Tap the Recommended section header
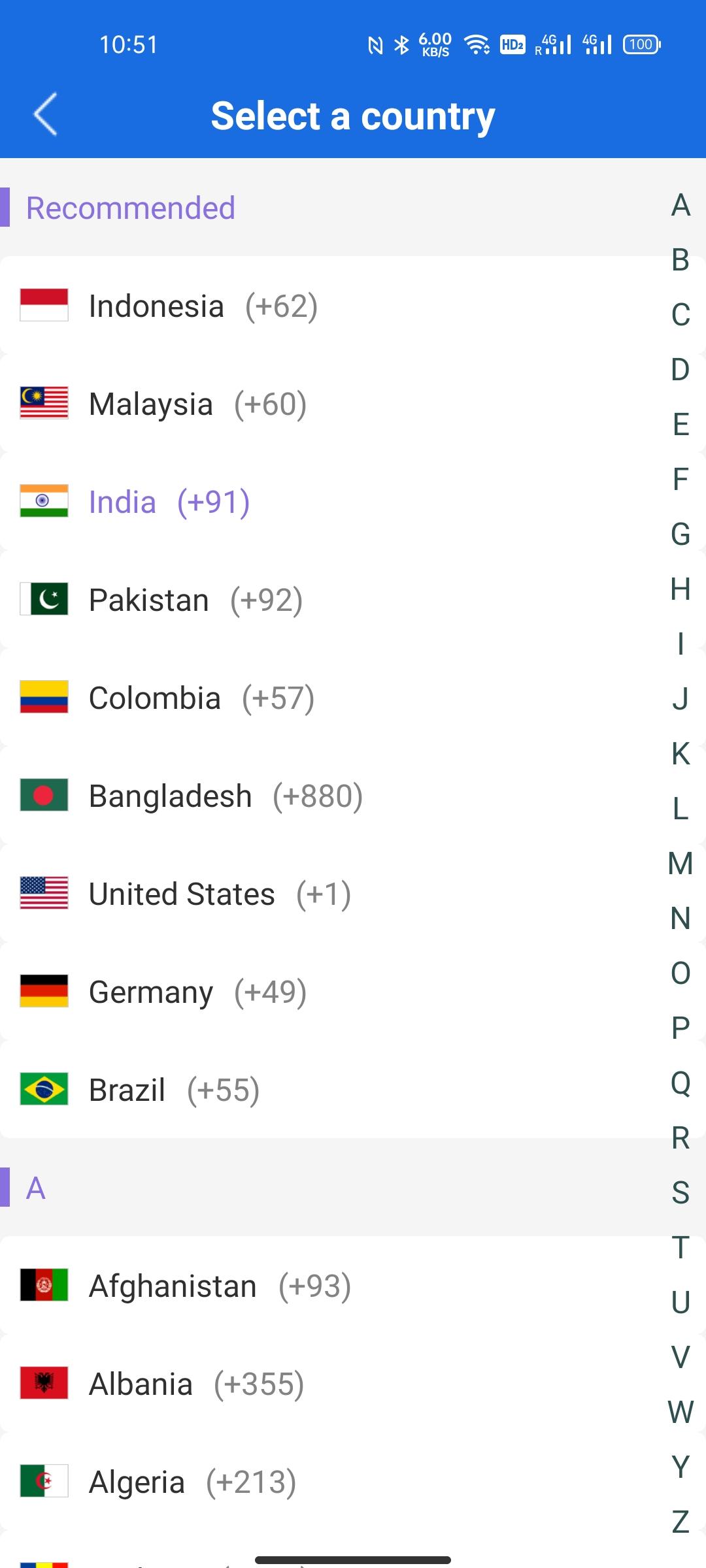Image resolution: width=706 pixels, height=1568 pixels. tap(130, 208)
